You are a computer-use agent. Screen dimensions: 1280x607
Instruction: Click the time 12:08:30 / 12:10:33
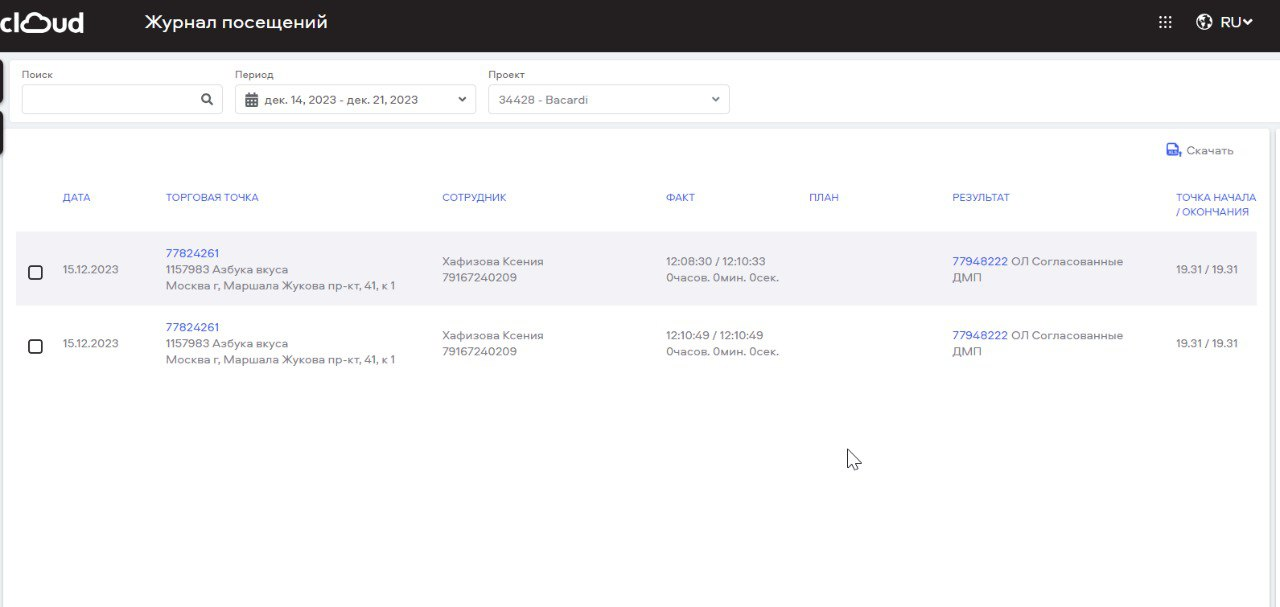(x=716, y=261)
